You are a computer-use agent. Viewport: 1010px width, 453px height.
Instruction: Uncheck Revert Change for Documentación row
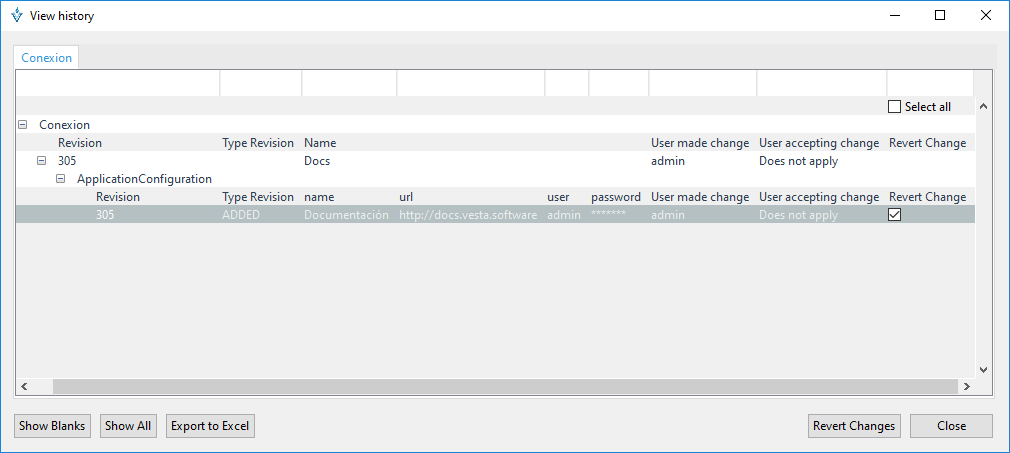point(895,215)
